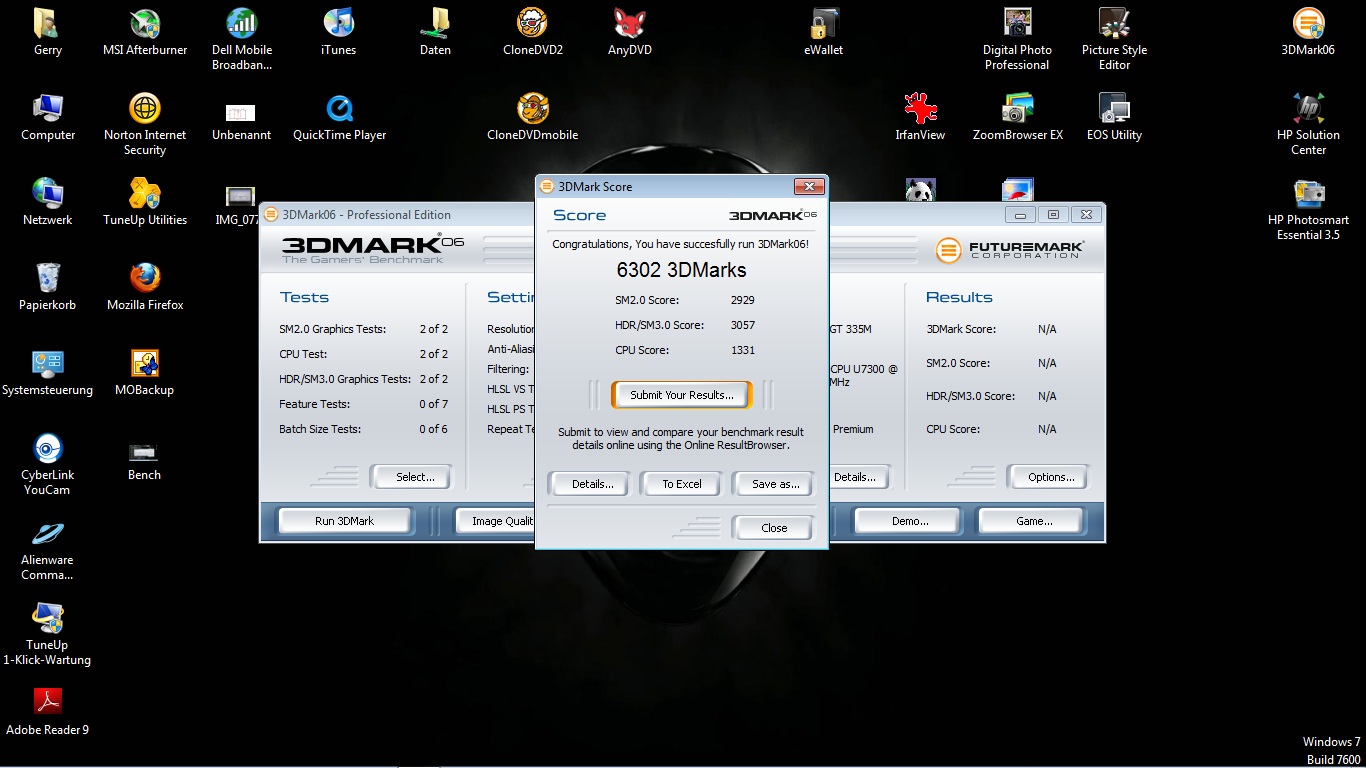
Task: Select the 3DMark06 desktop shortcut
Action: (x=1308, y=32)
